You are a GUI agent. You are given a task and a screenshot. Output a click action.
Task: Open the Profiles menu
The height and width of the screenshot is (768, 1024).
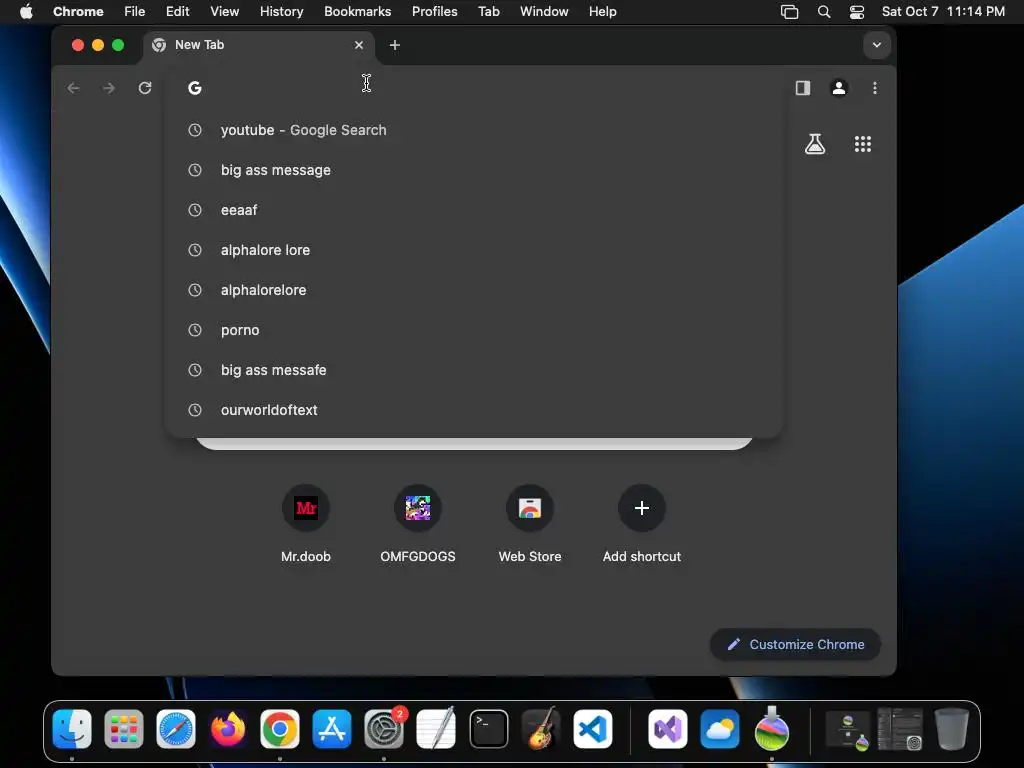(434, 12)
